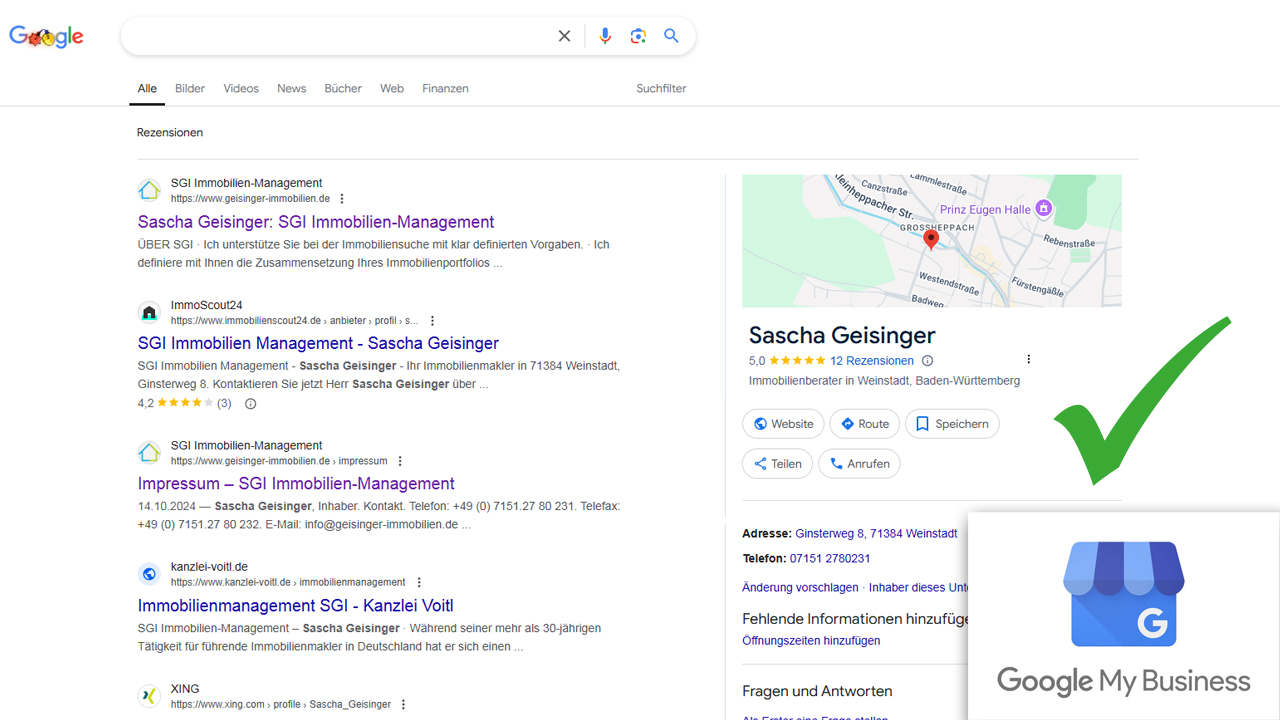Switch to the News tab
Screen dimensions: 1280x720
click(291, 88)
